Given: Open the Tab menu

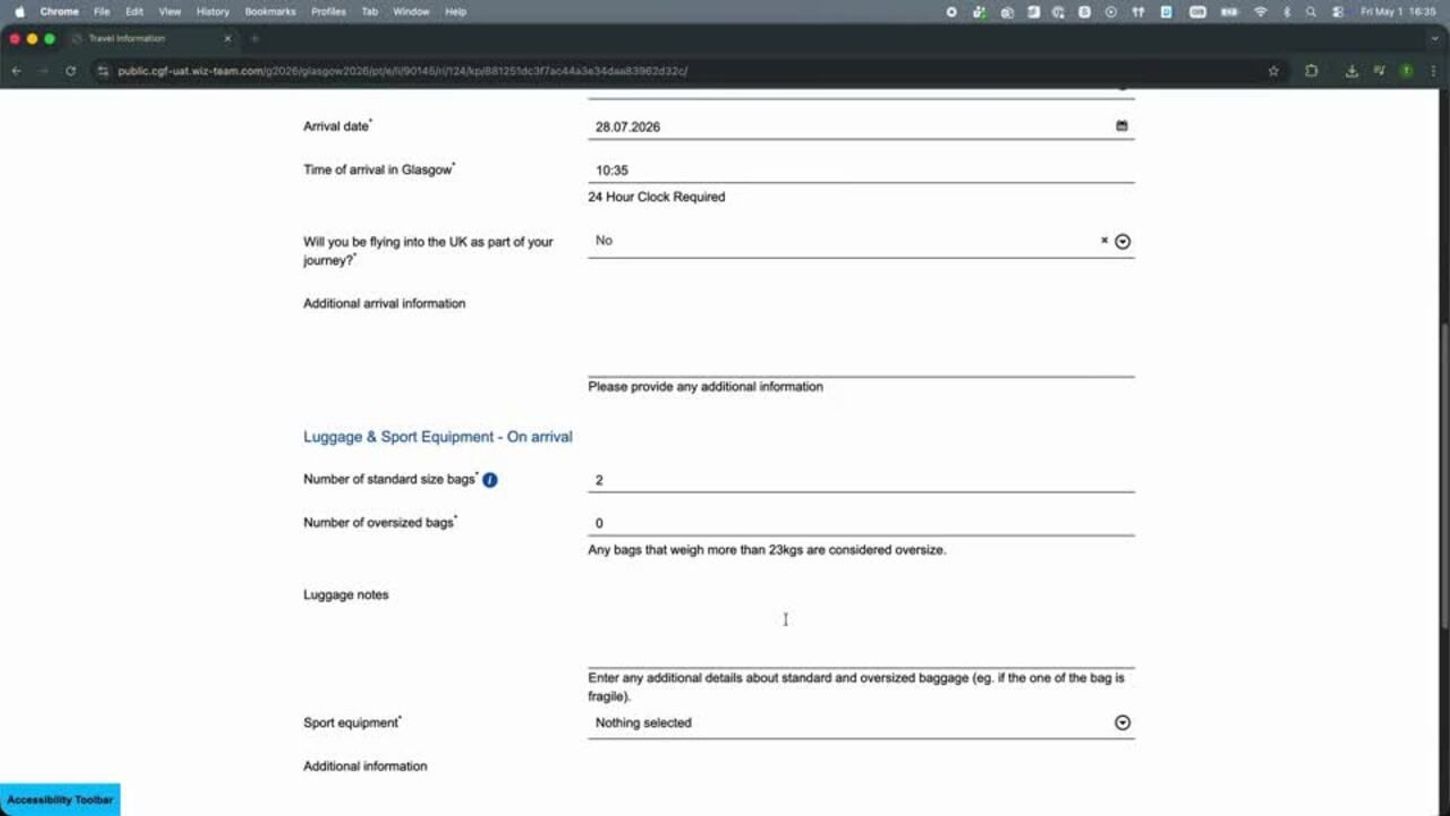Looking at the screenshot, I should 369,12.
